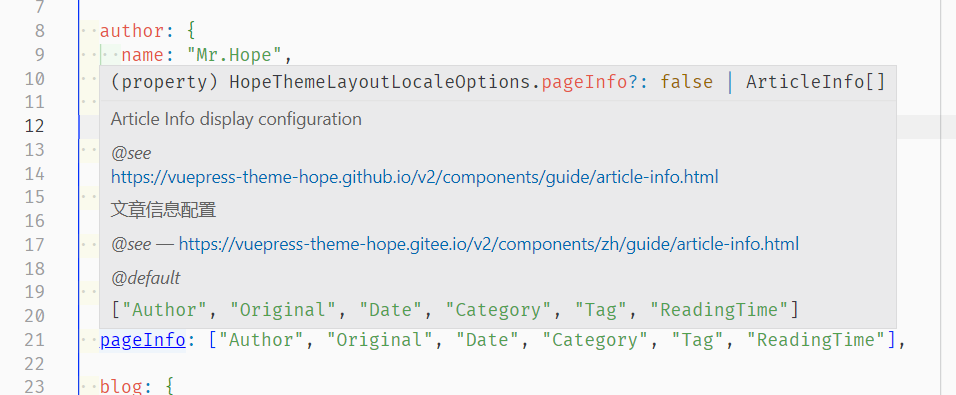Open the gitee.io zh article-info link
Image resolution: width=956 pixels, height=395 pixels.
pyautogui.click(x=488, y=244)
